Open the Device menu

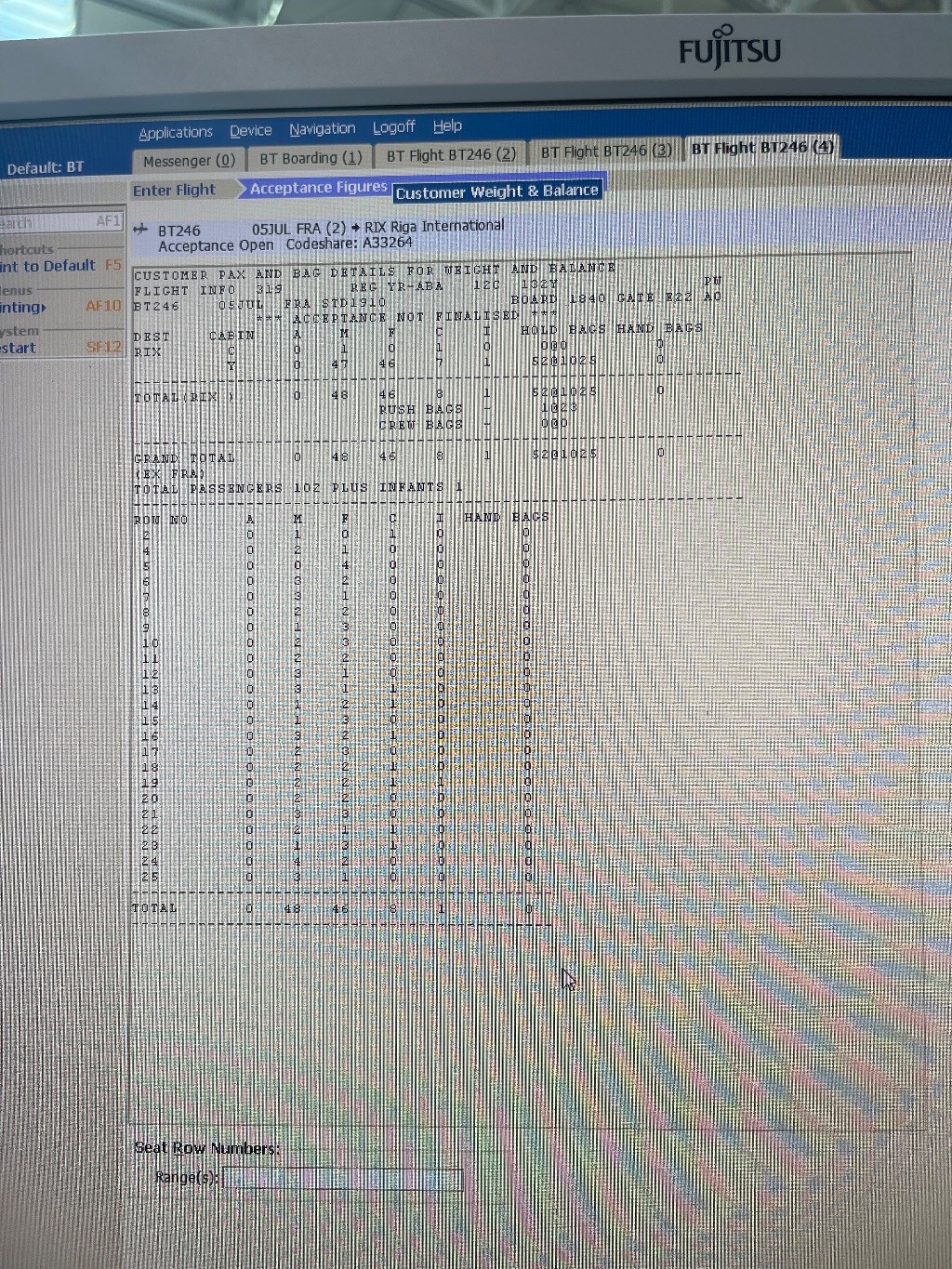pyautogui.click(x=251, y=131)
